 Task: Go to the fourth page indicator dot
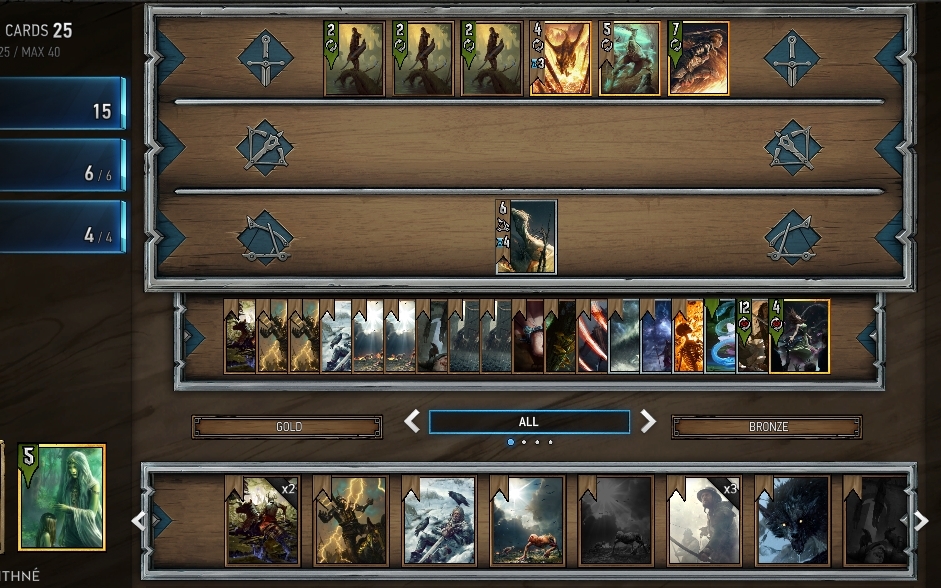[550, 442]
